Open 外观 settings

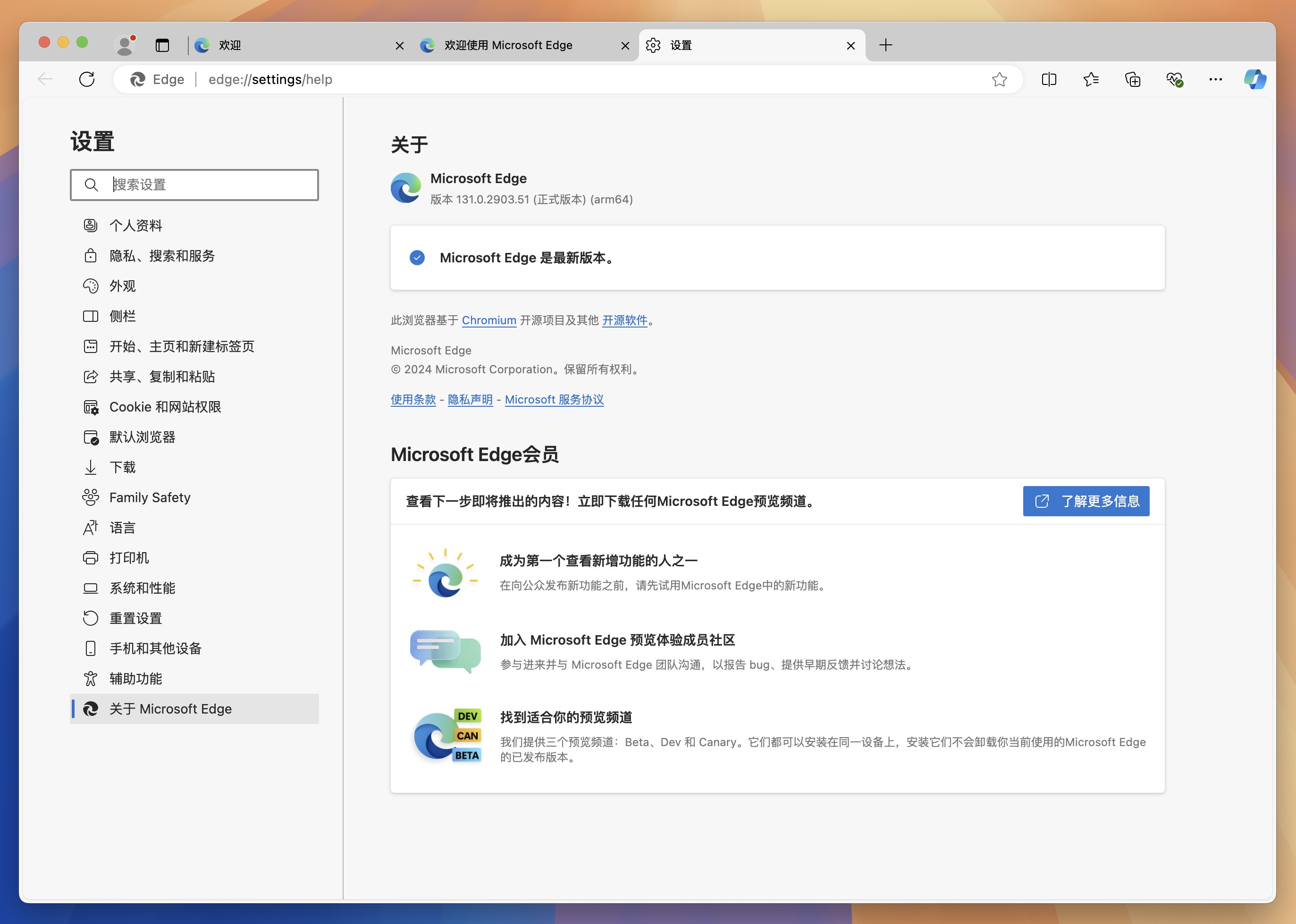pyautogui.click(x=194, y=286)
